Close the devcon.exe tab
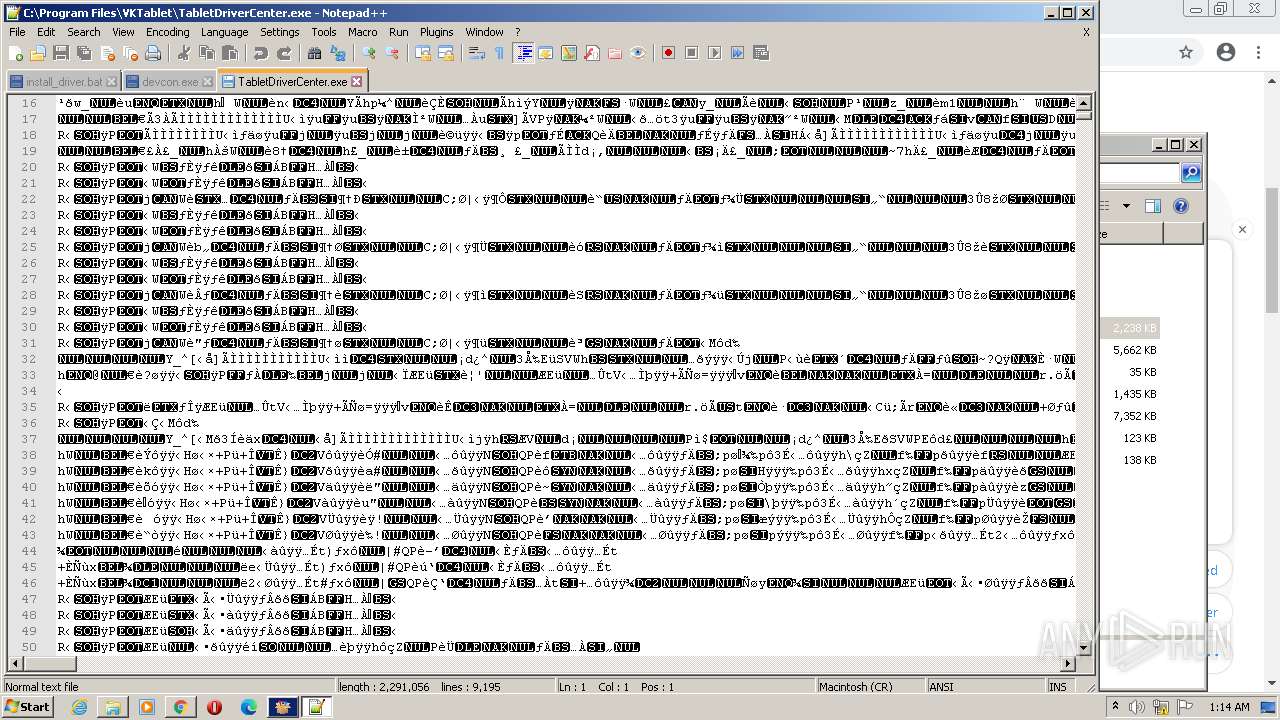1280x720 pixels. (207, 81)
